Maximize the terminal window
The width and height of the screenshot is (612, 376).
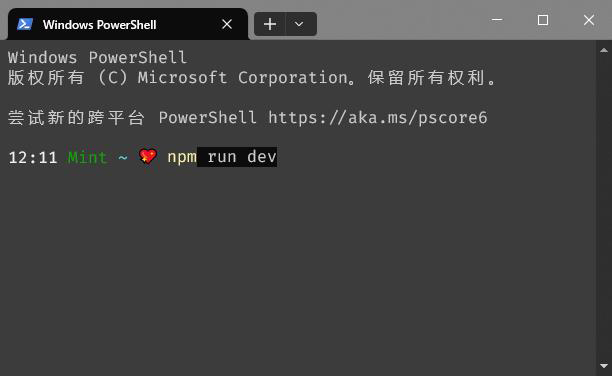click(x=543, y=20)
